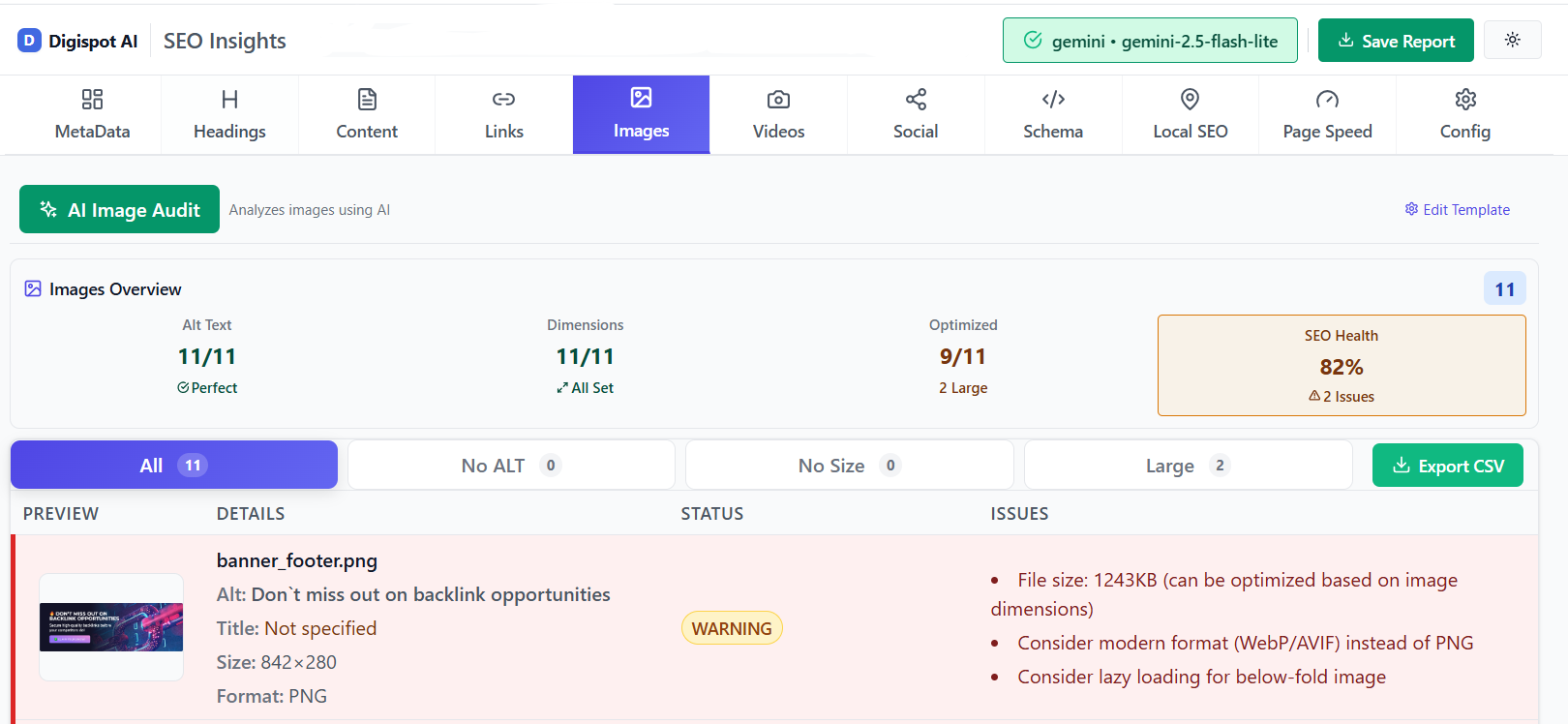
Task: Go to the Local SEO tab
Action: [x=1190, y=114]
